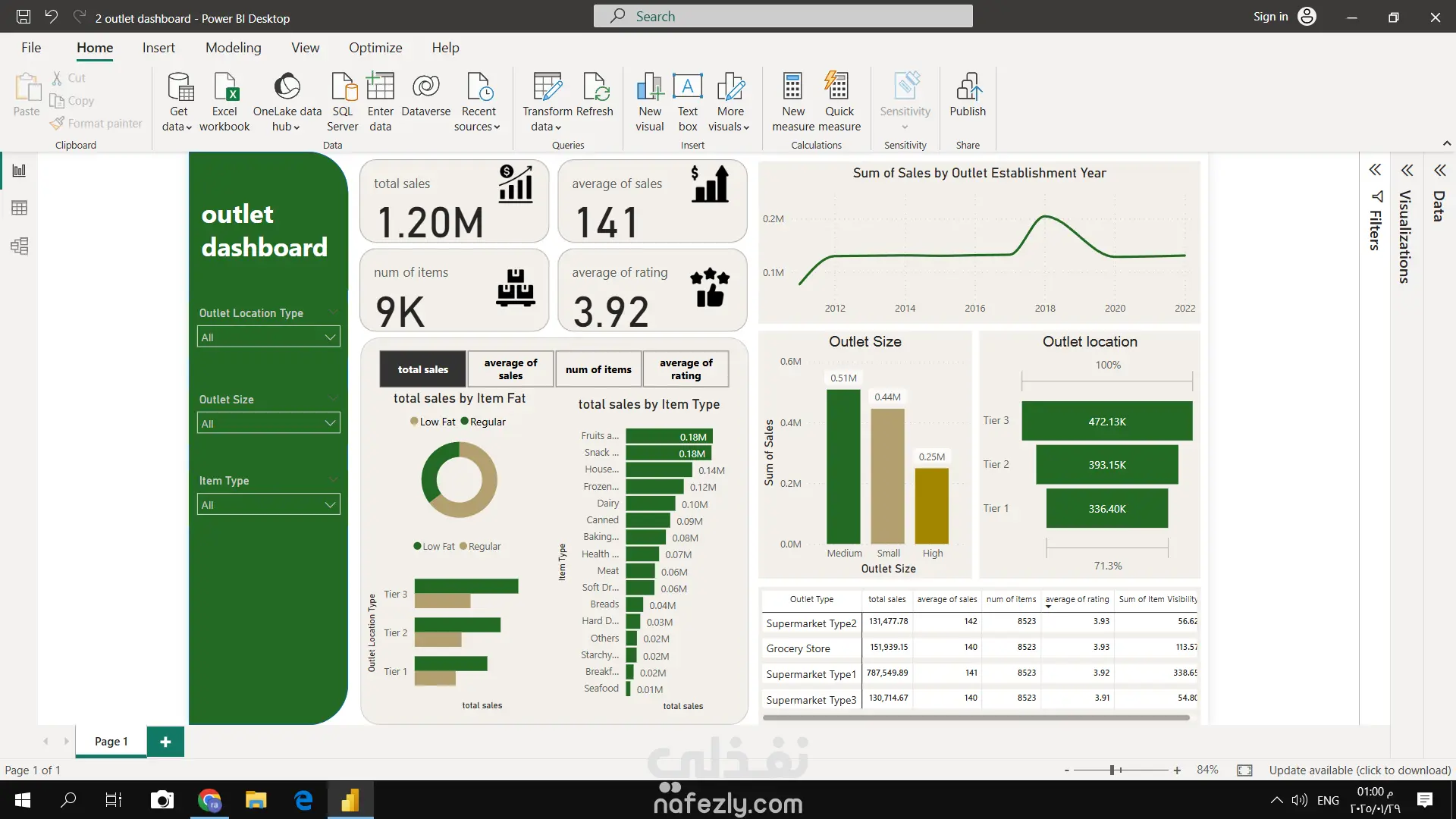The width and height of the screenshot is (1456, 819).
Task: Switch to Table view in sidebar
Action: click(x=20, y=208)
